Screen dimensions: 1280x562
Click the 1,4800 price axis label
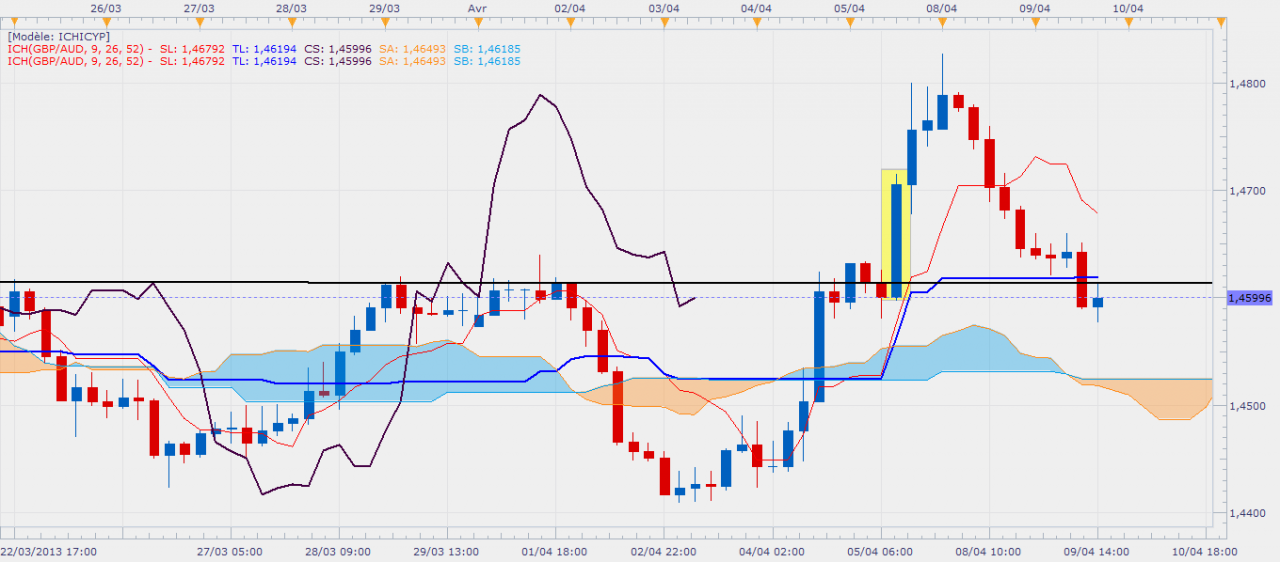point(1248,85)
